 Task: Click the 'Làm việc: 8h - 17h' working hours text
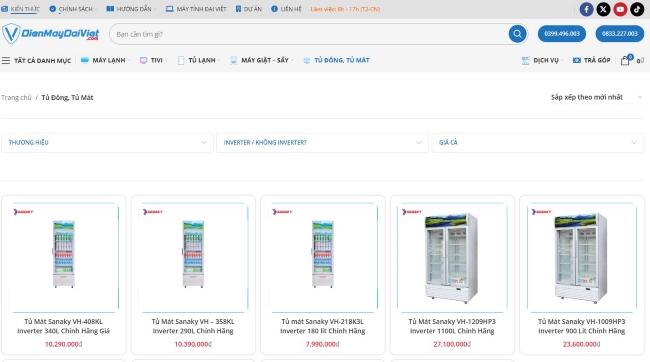tap(345, 9)
